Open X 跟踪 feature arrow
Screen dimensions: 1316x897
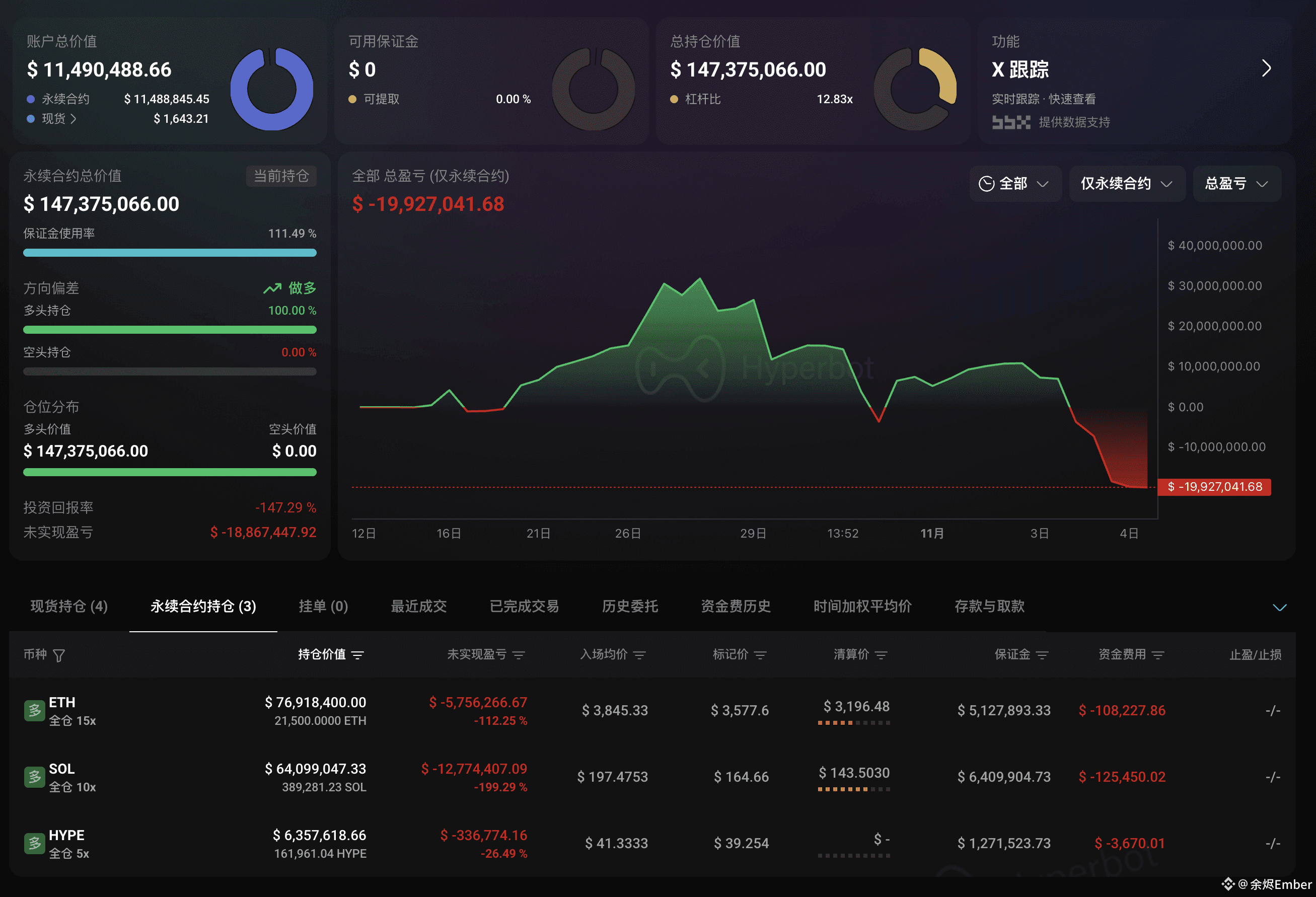pyautogui.click(x=1267, y=68)
